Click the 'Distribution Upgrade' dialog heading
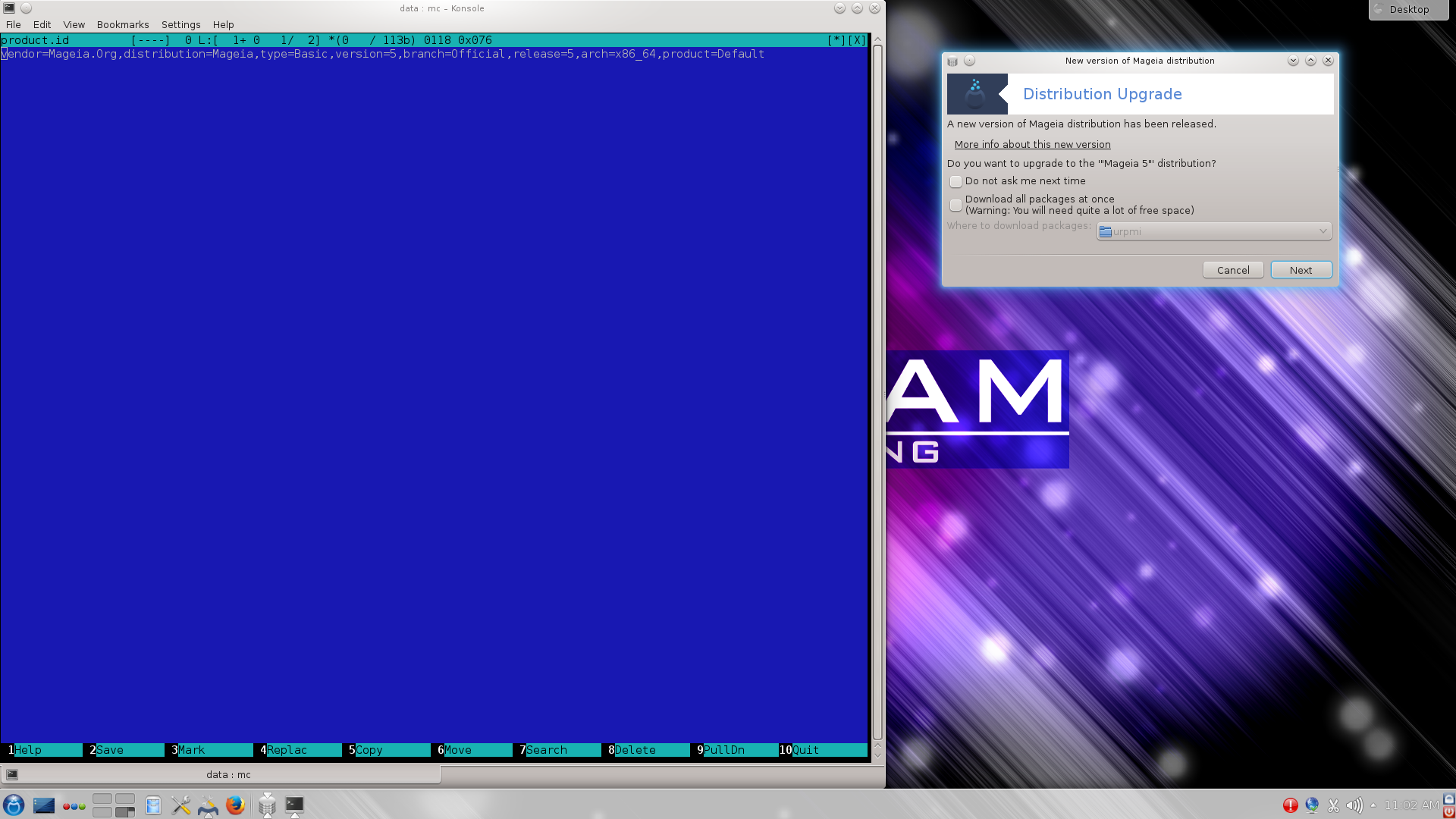The width and height of the screenshot is (1456, 819). (x=1103, y=94)
